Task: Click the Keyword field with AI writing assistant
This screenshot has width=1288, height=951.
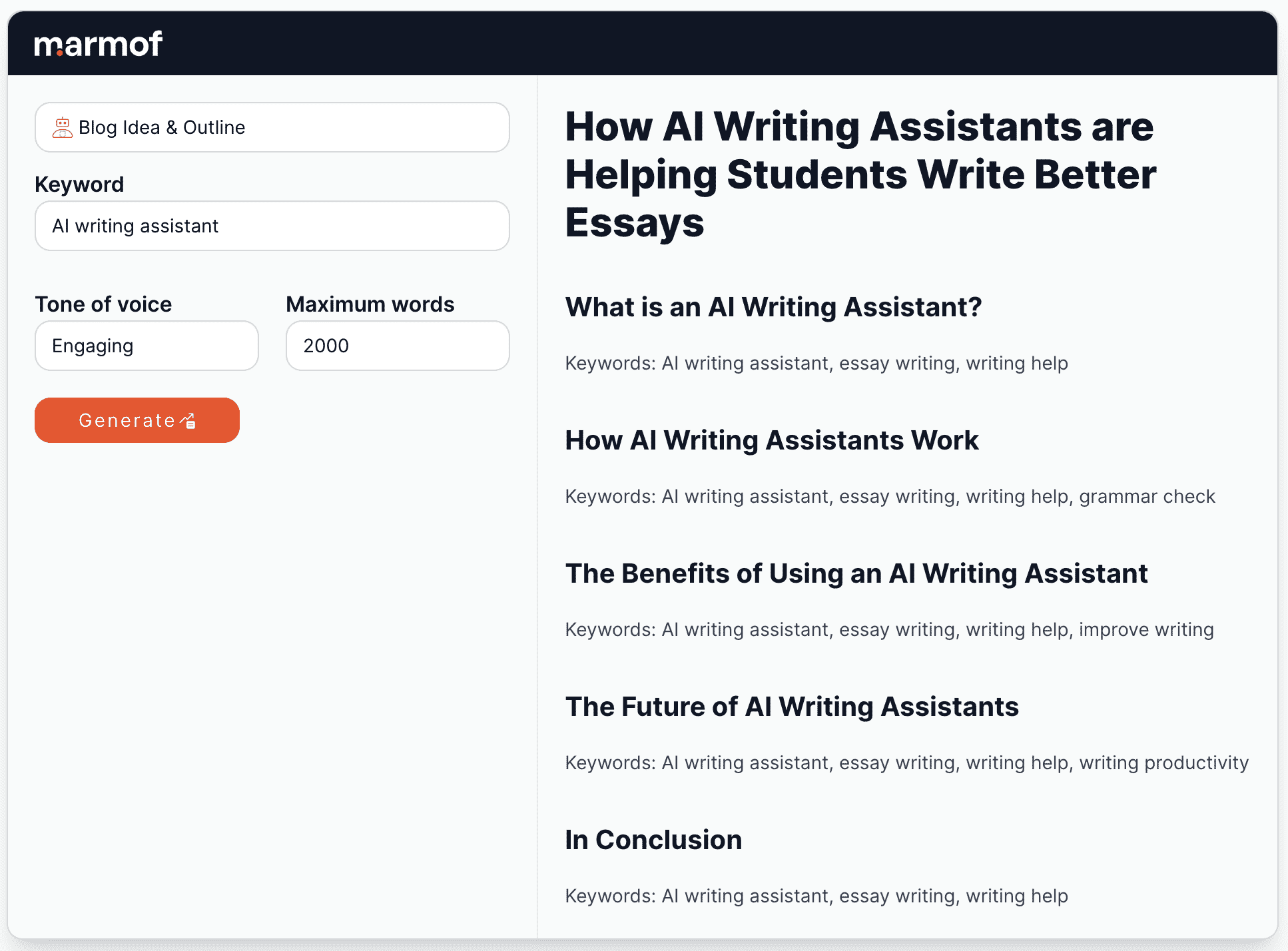Action: 272,226
